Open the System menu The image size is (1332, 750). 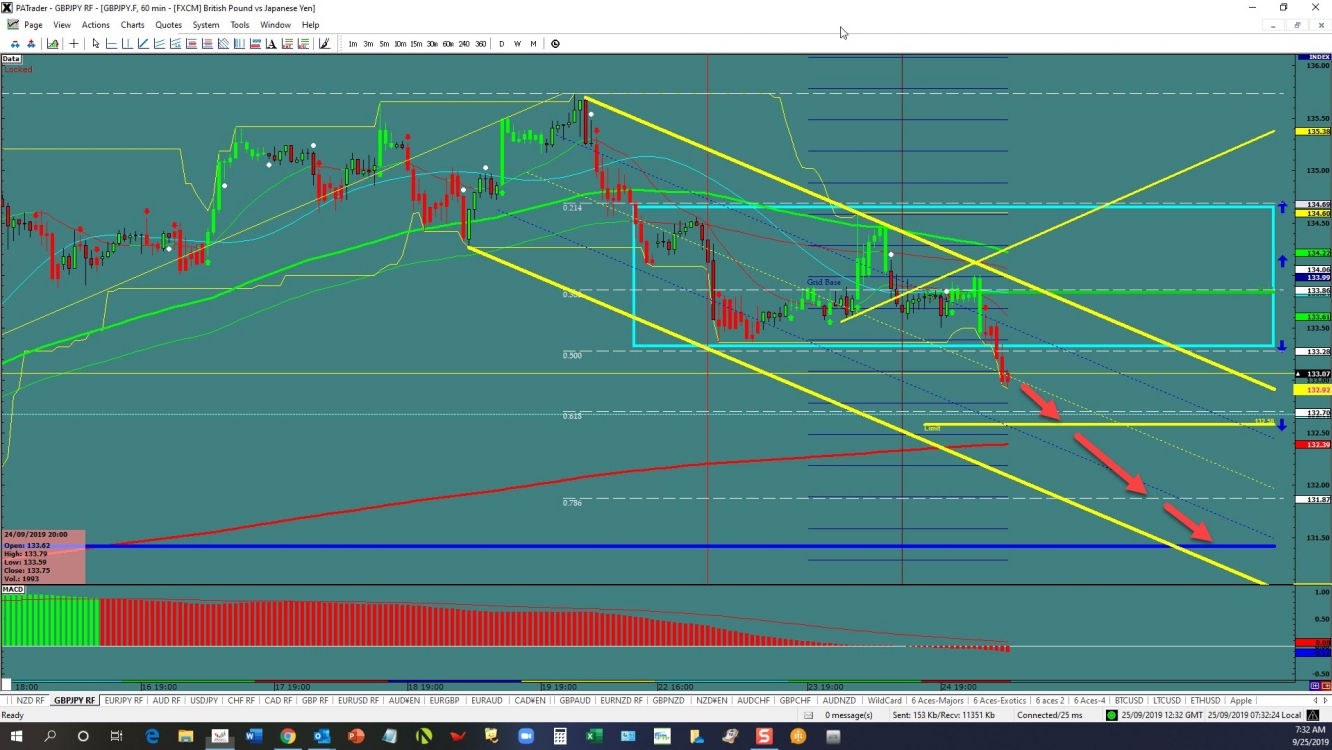(206, 25)
